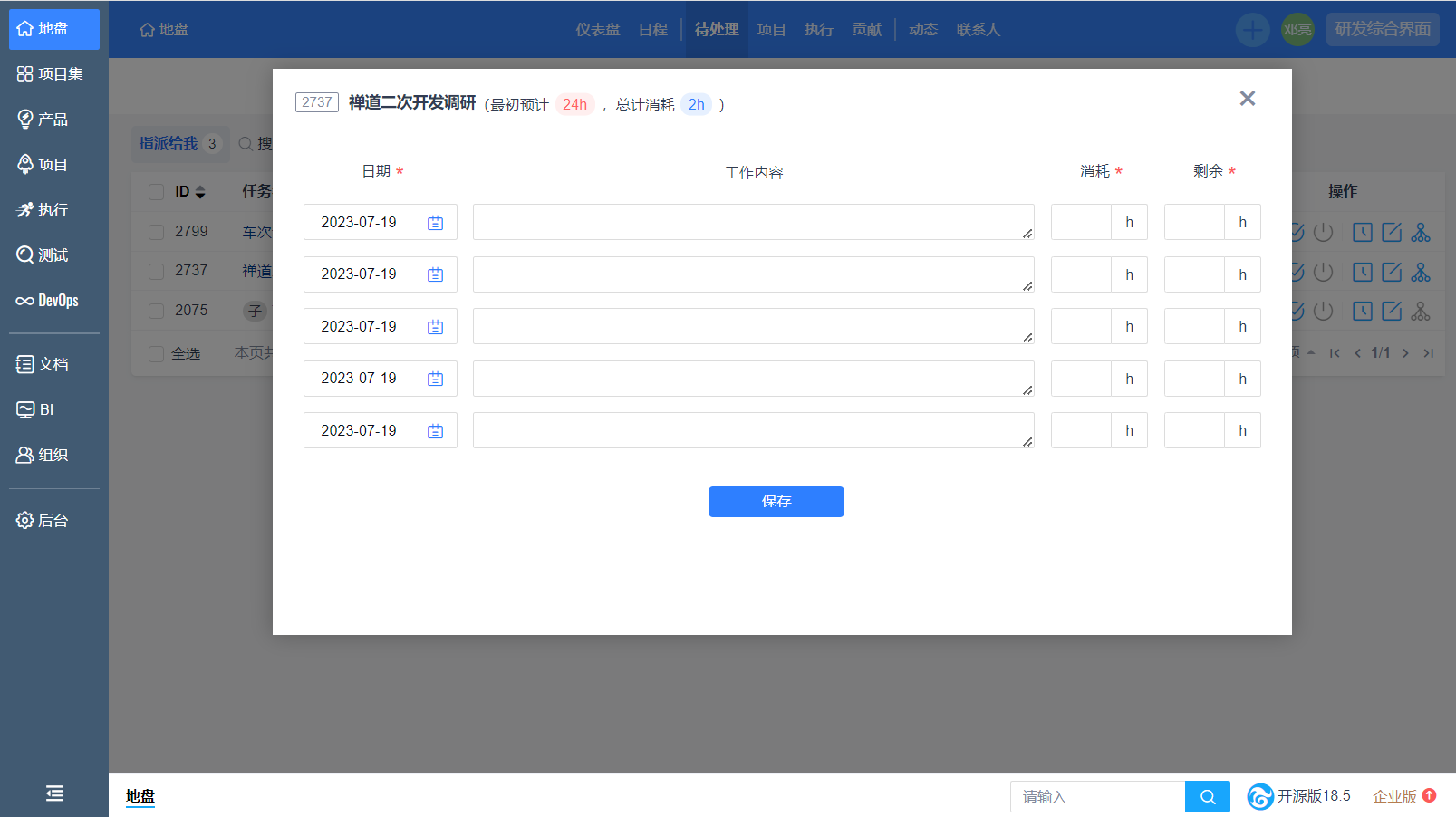Click first row work content text field

[x=752, y=223]
